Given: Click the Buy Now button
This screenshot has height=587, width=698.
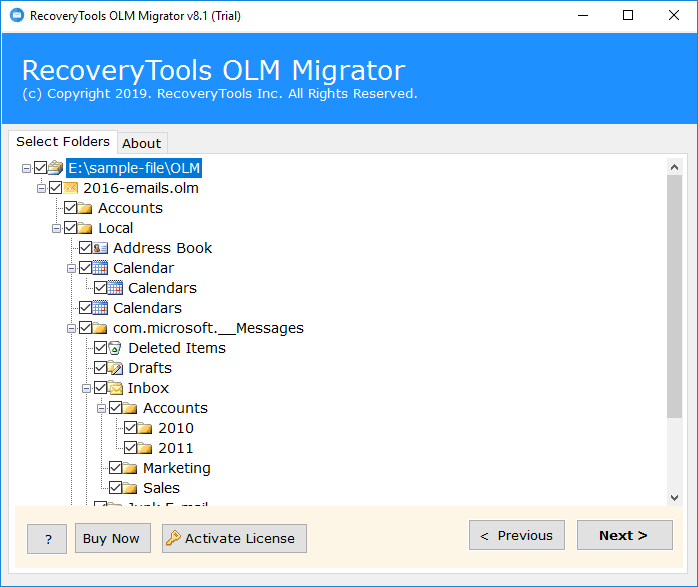Looking at the screenshot, I should [113, 538].
